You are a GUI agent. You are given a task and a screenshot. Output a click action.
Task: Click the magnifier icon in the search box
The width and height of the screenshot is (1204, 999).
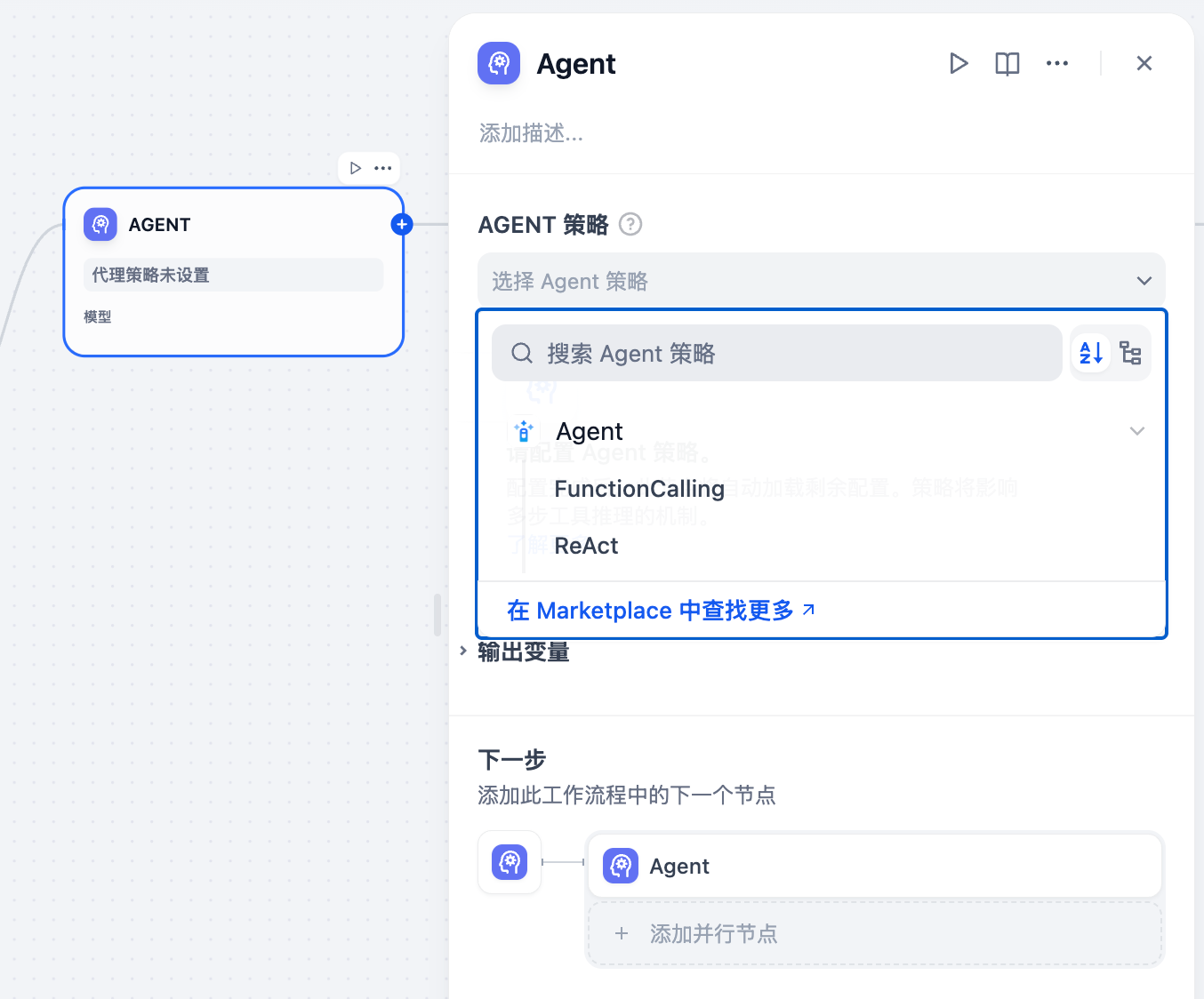(522, 353)
